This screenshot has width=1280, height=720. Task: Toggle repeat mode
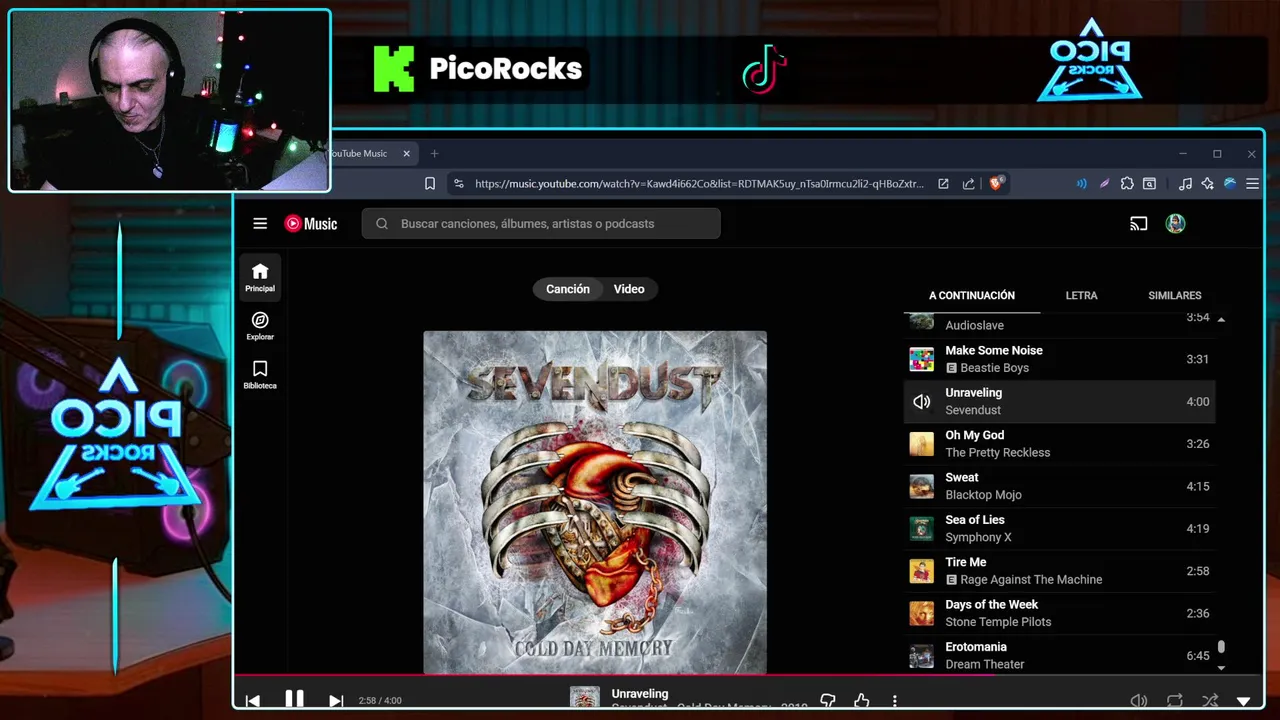pos(1175,701)
